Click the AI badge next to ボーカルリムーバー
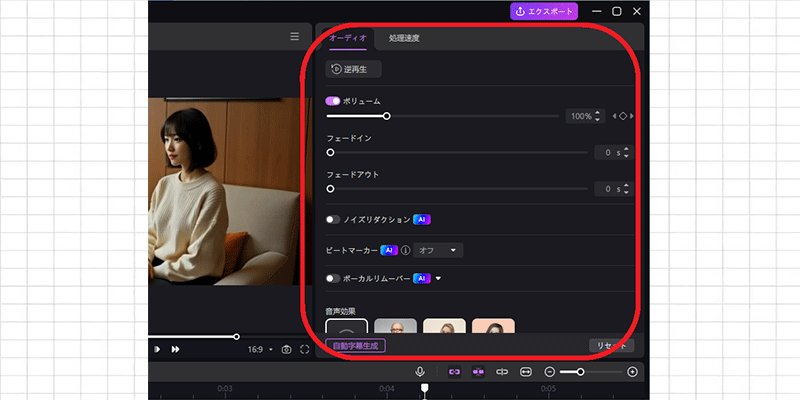Viewport: 800px width, 400px height. tap(422, 279)
